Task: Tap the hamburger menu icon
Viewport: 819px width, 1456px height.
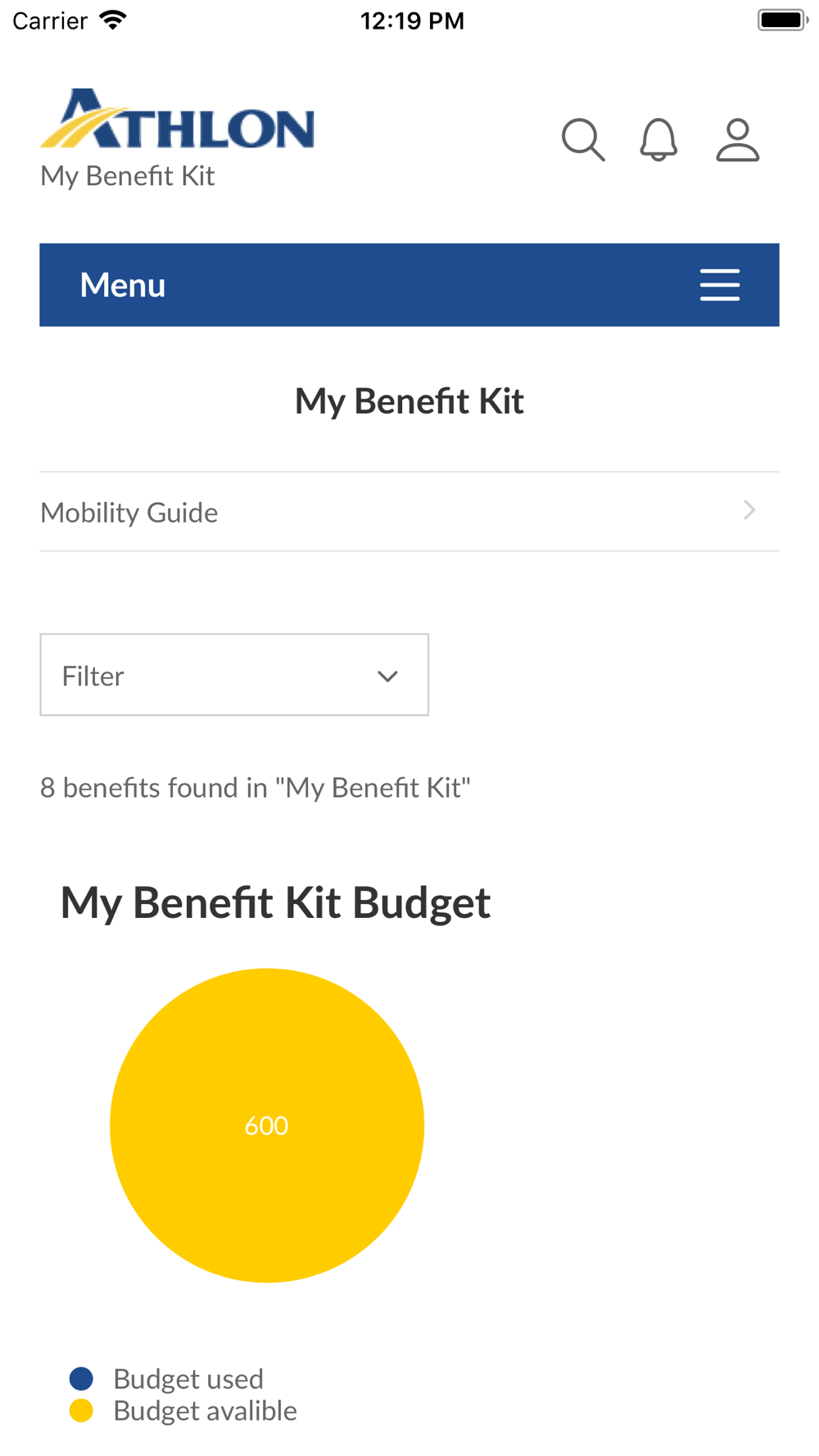Action: [x=720, y=285]
